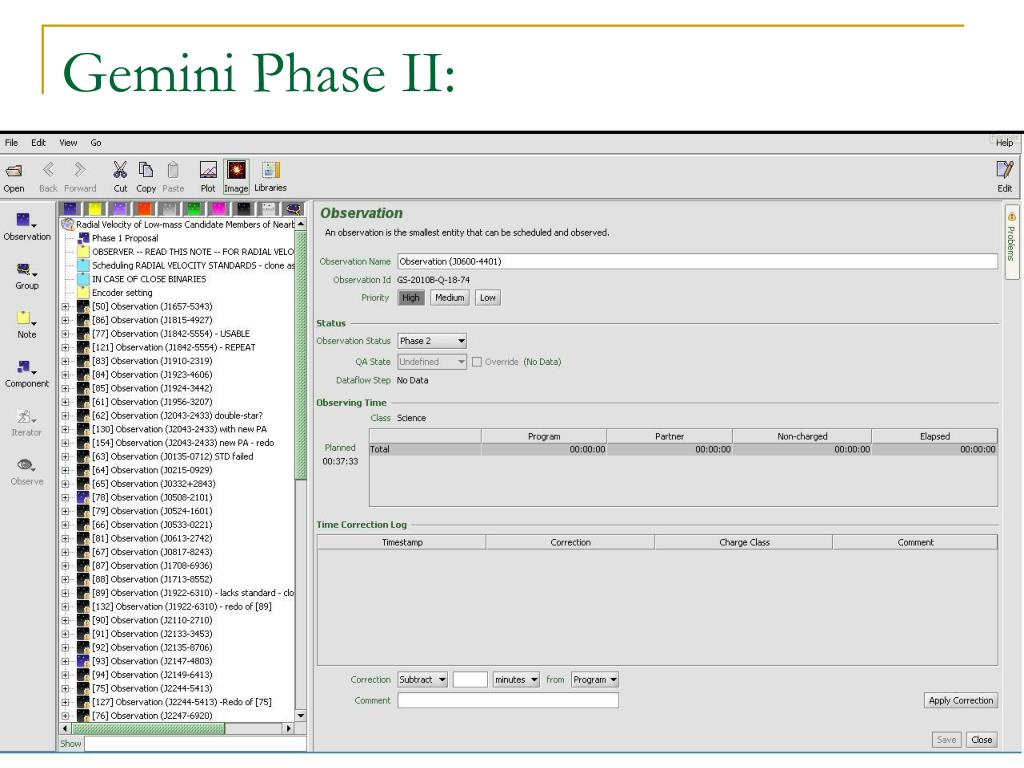Click the group filter icon above tree
This screenshot has height=768, width=1024.
293,209
